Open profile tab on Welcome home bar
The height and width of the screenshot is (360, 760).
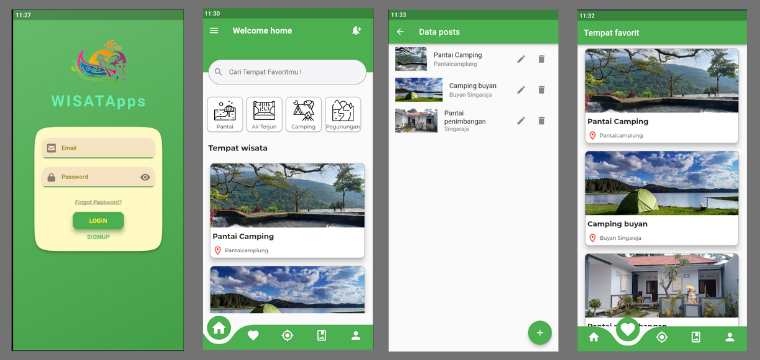coord(356,335)
